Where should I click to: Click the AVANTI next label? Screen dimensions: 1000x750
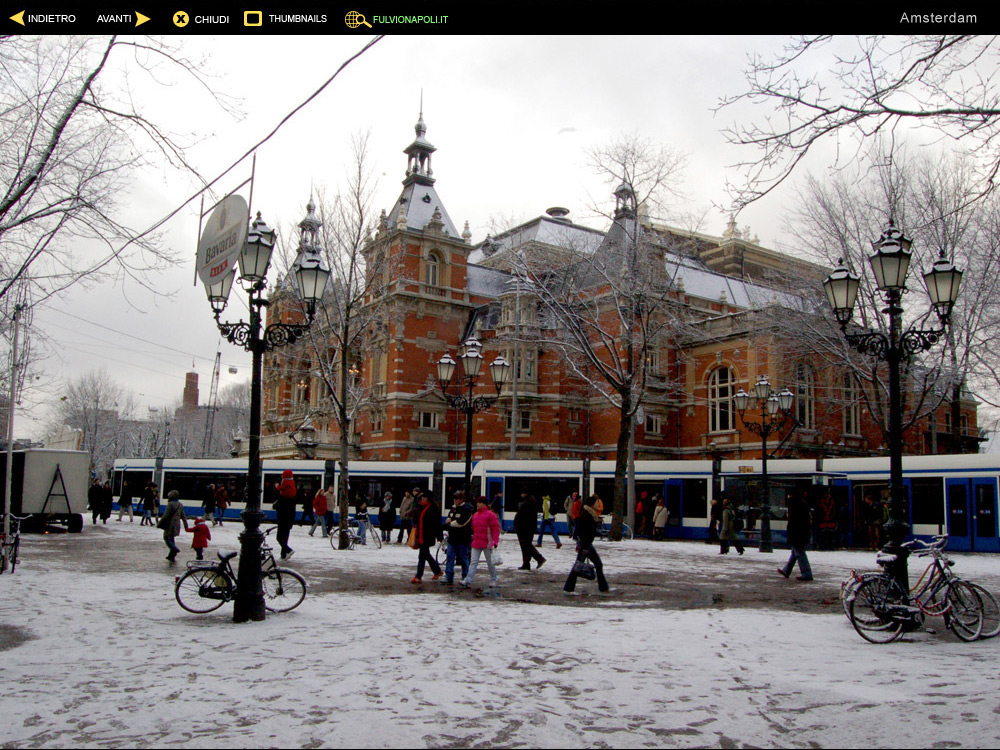[x=114, y=18]
